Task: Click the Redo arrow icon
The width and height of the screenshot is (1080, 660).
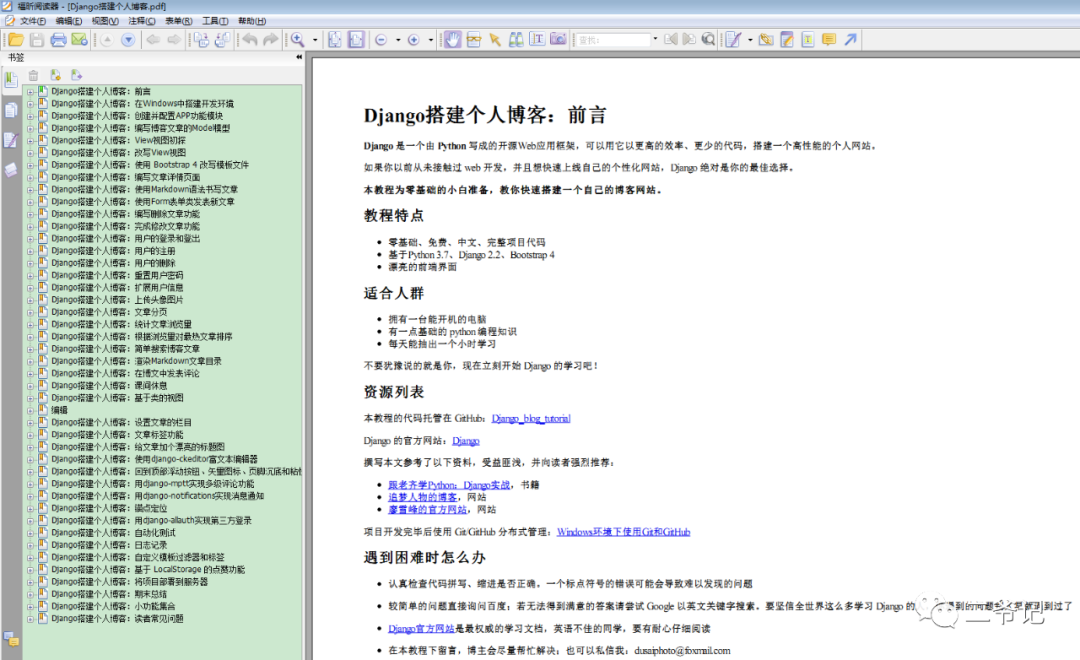Action: point(271,40)
